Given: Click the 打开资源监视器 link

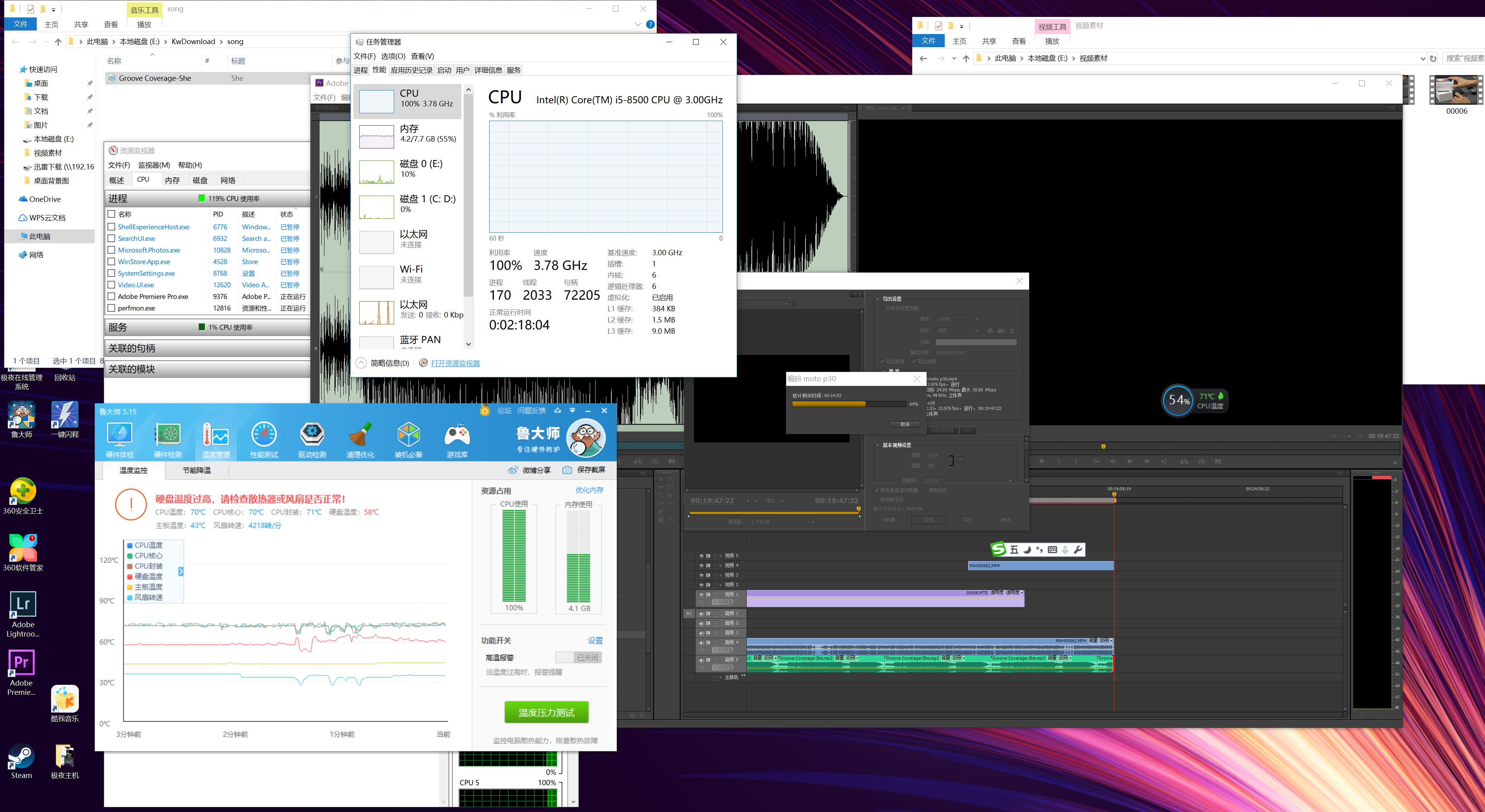Looking at the screenshot, I should (455, 363).
